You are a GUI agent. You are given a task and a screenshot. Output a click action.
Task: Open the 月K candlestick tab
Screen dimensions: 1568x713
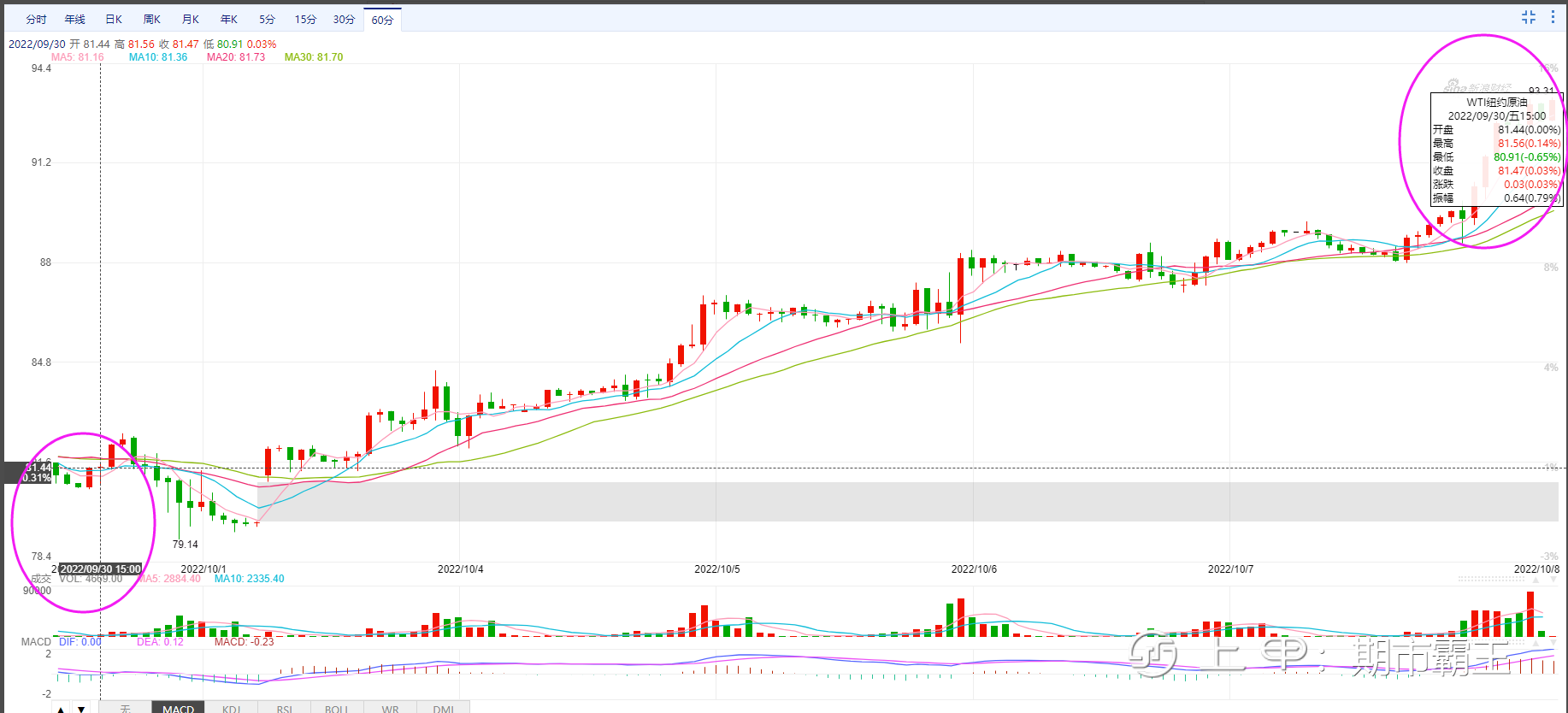pos(191,19)
